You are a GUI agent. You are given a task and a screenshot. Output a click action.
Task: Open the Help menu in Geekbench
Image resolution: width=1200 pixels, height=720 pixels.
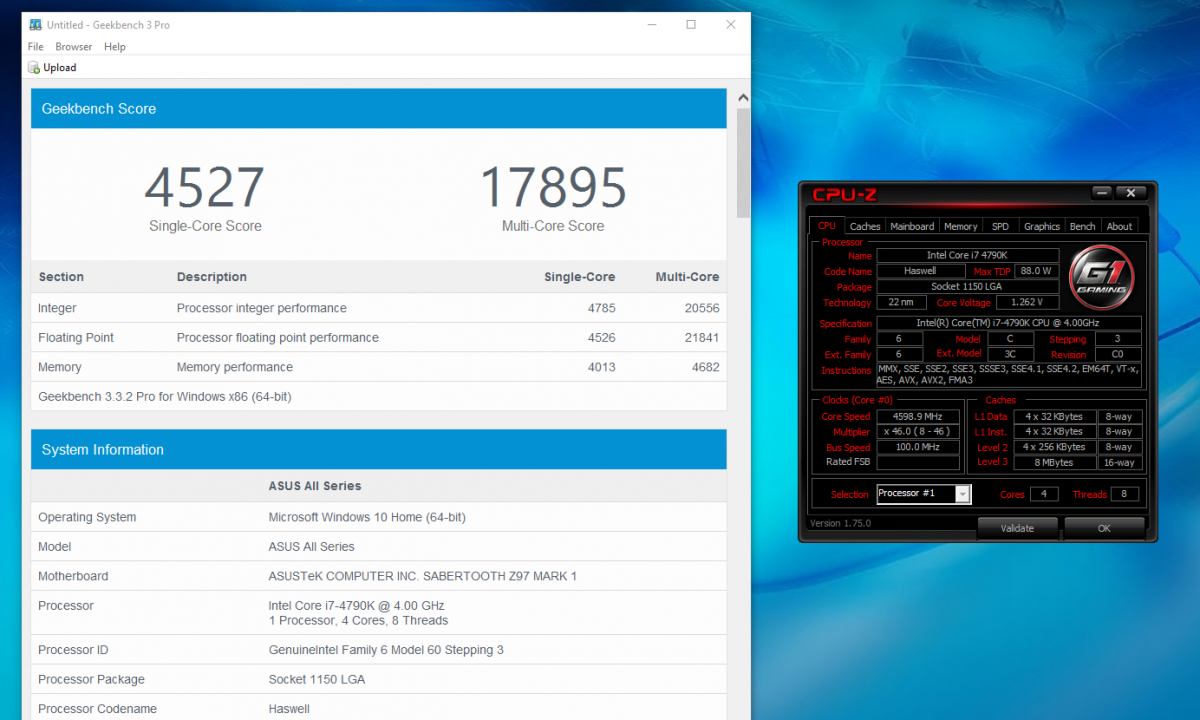(115, 47)
